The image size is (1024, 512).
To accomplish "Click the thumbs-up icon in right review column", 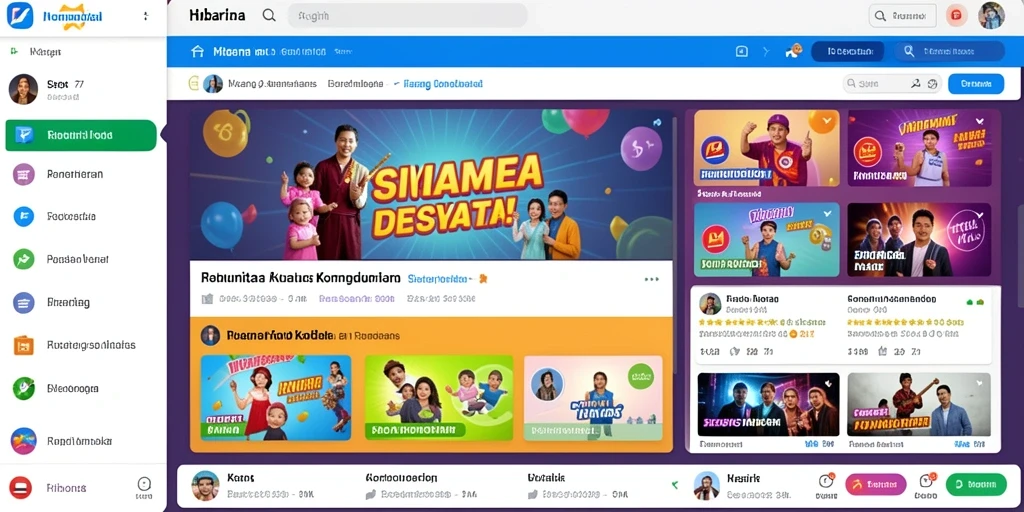I will tap(882, 351).
